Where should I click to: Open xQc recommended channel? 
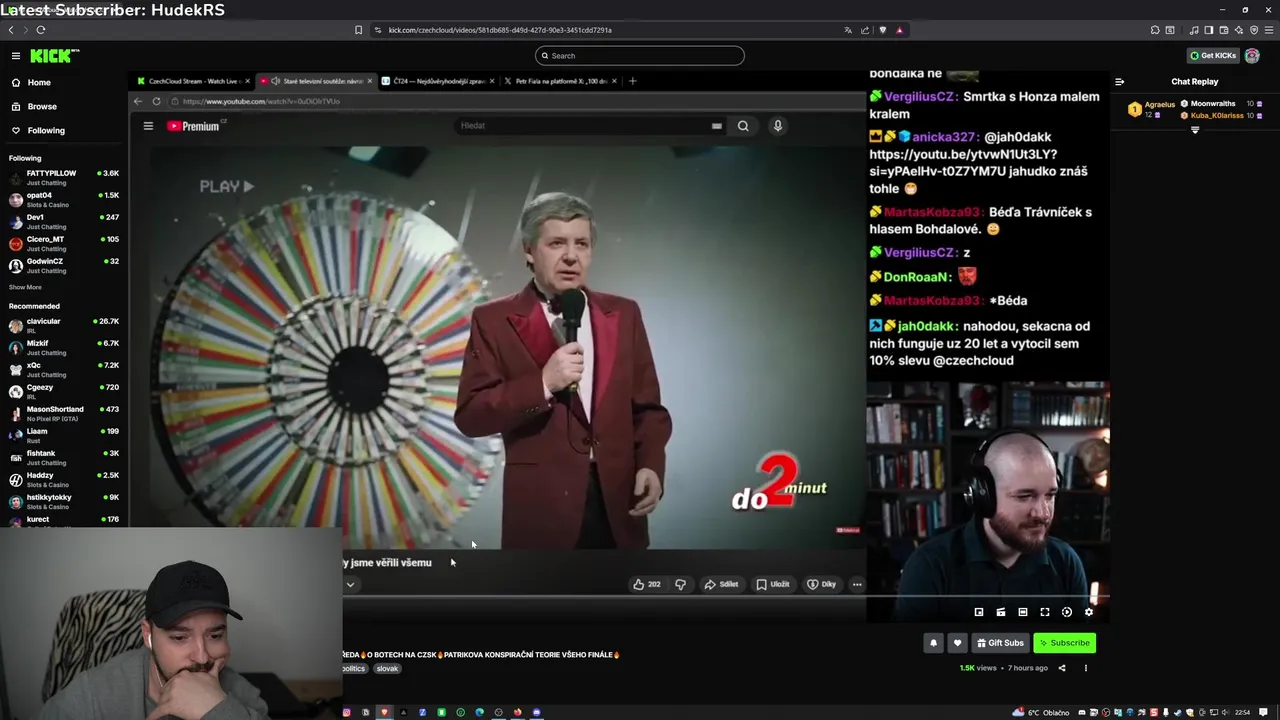64,370
